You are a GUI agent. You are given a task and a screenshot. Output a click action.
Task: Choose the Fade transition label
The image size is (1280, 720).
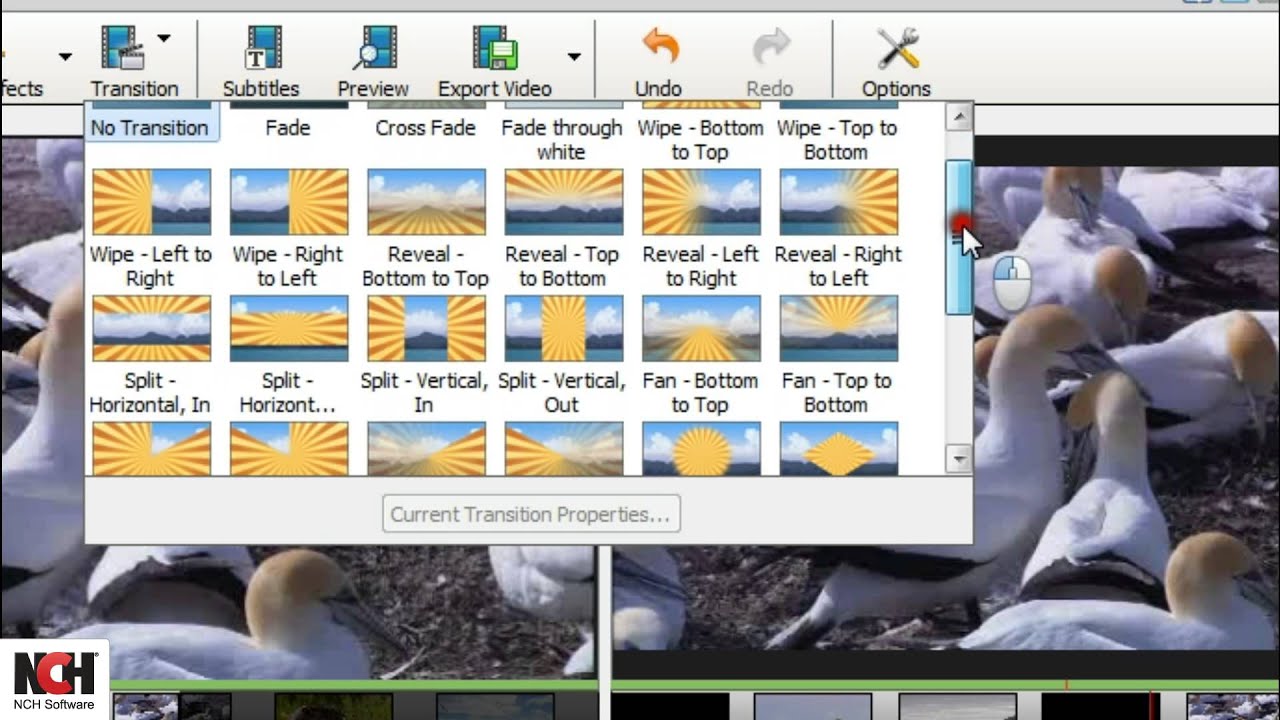click(x=288, y=128)
